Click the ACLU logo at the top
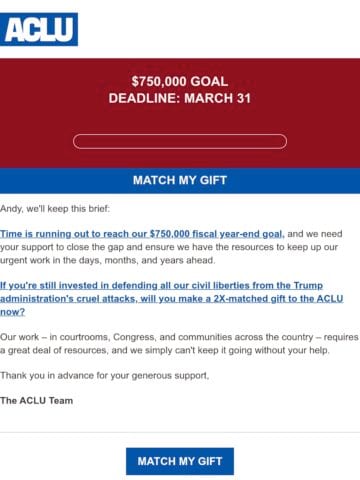 [x=39, y=29]
